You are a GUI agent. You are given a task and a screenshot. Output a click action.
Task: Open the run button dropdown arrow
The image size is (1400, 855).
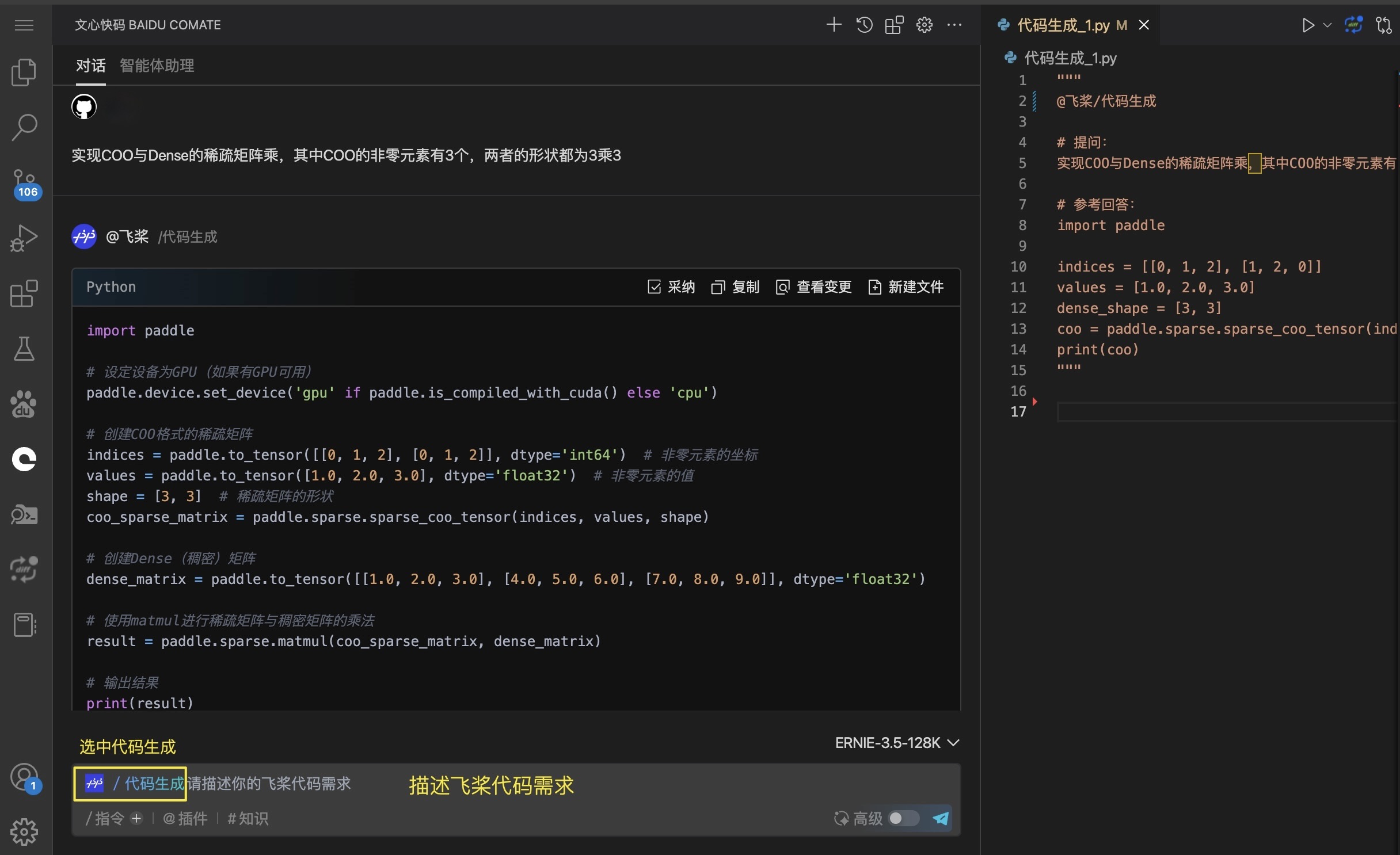(x=1327, y=25)
